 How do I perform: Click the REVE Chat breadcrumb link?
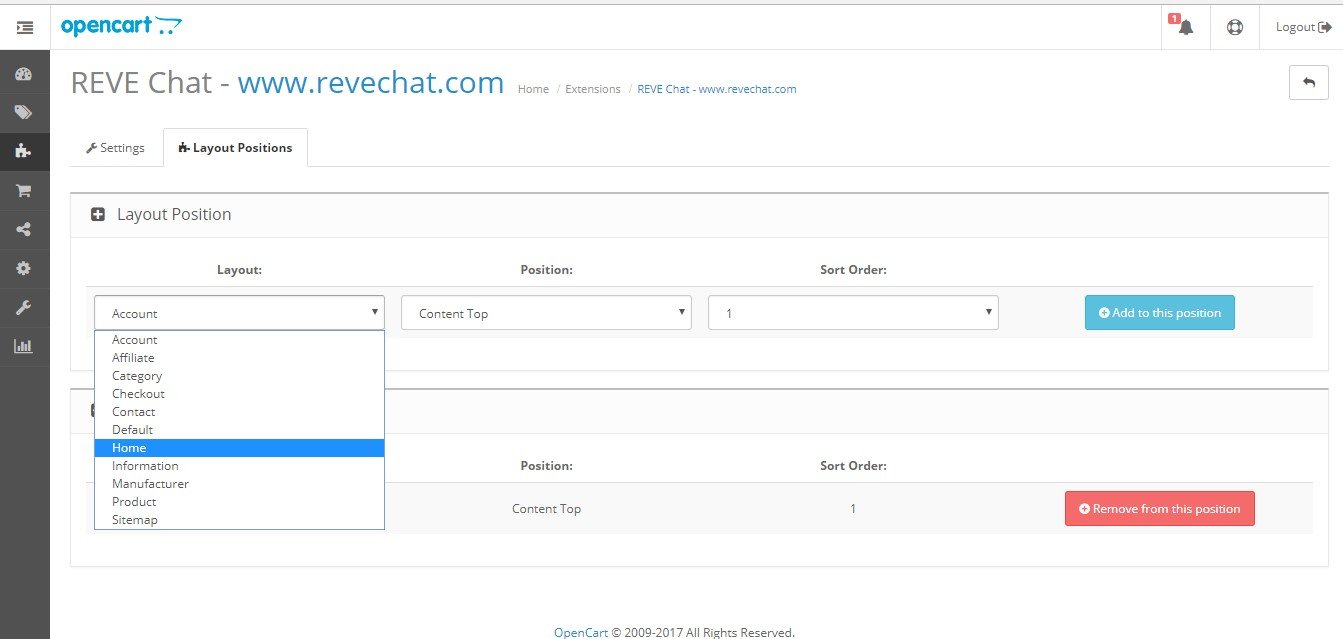[x=717, y=89]
